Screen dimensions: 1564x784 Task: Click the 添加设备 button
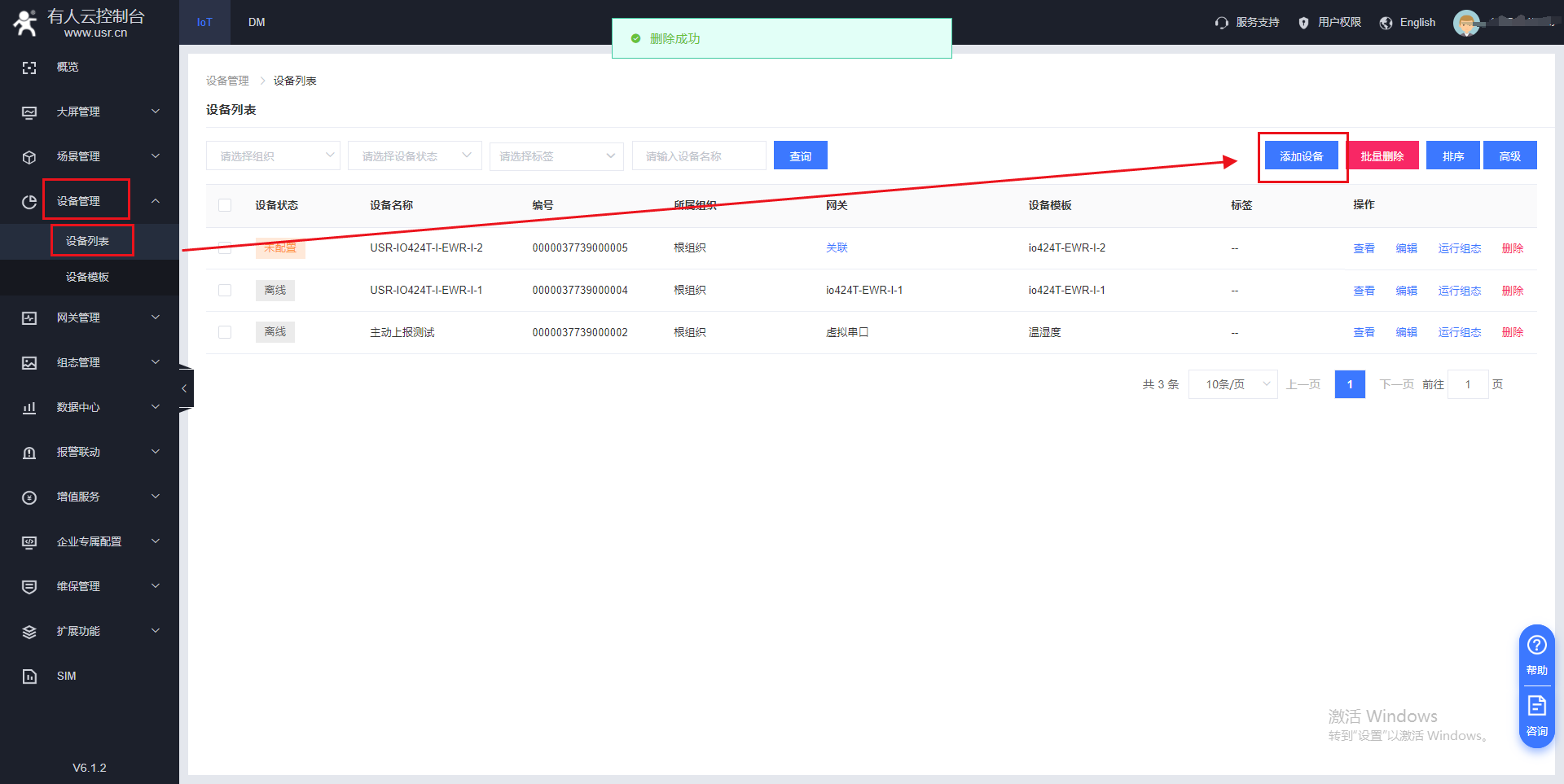[1301, 155]
